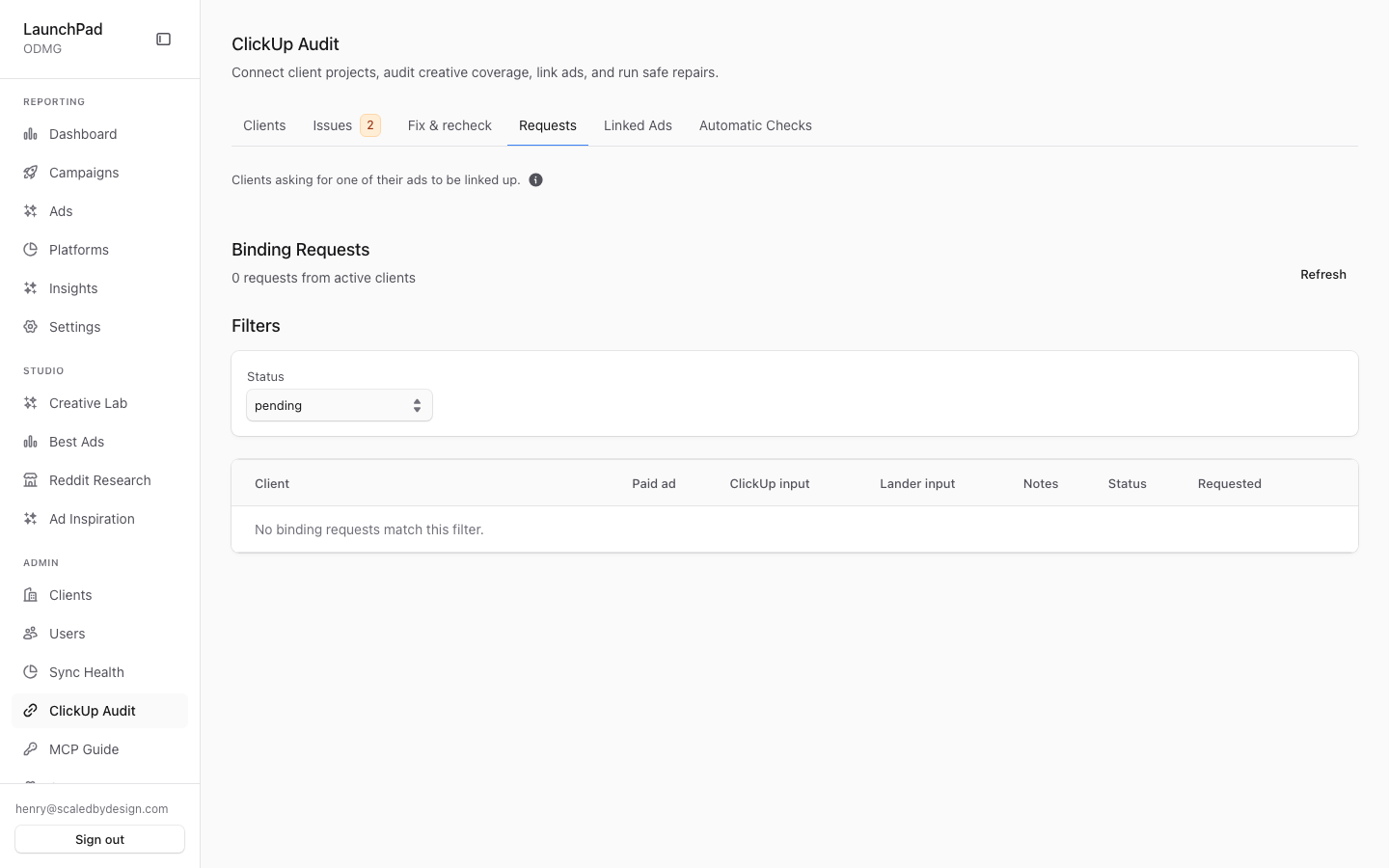Click the Lander input column header
This screenshot has height=868, width=1389.
click(x=917, y=484)
